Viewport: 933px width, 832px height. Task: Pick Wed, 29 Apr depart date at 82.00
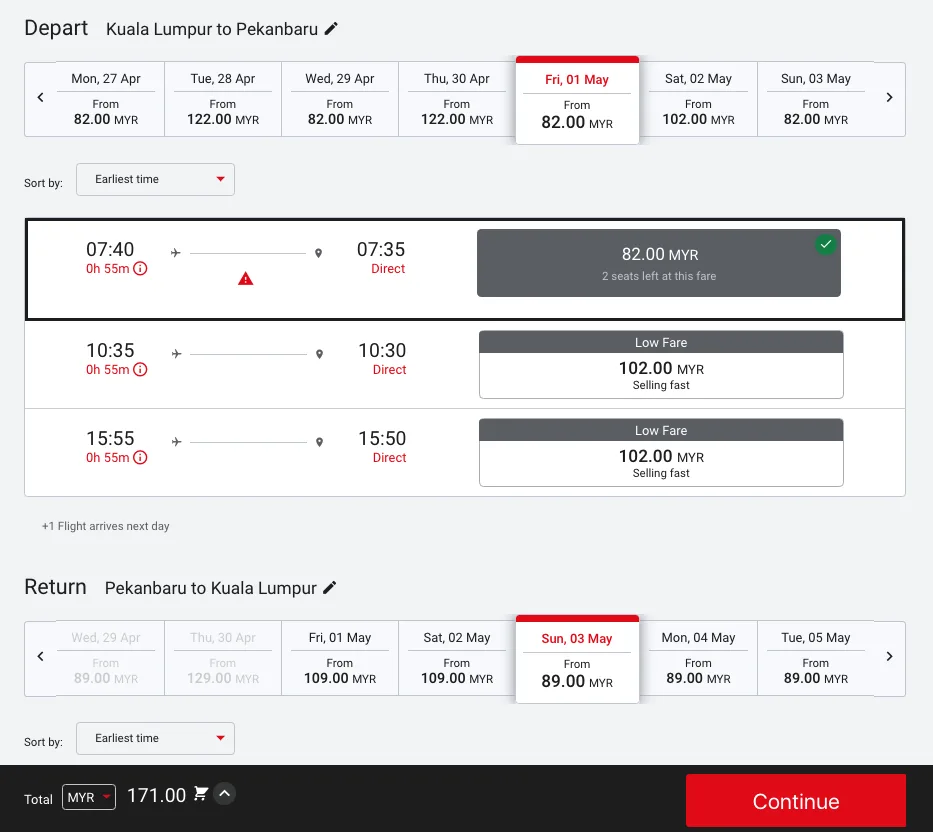(x=340, y=99)
